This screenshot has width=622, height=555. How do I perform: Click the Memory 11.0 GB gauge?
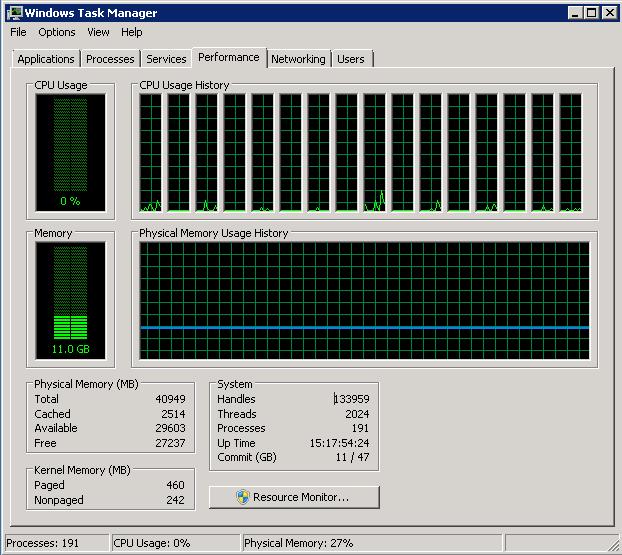point(70,300)
